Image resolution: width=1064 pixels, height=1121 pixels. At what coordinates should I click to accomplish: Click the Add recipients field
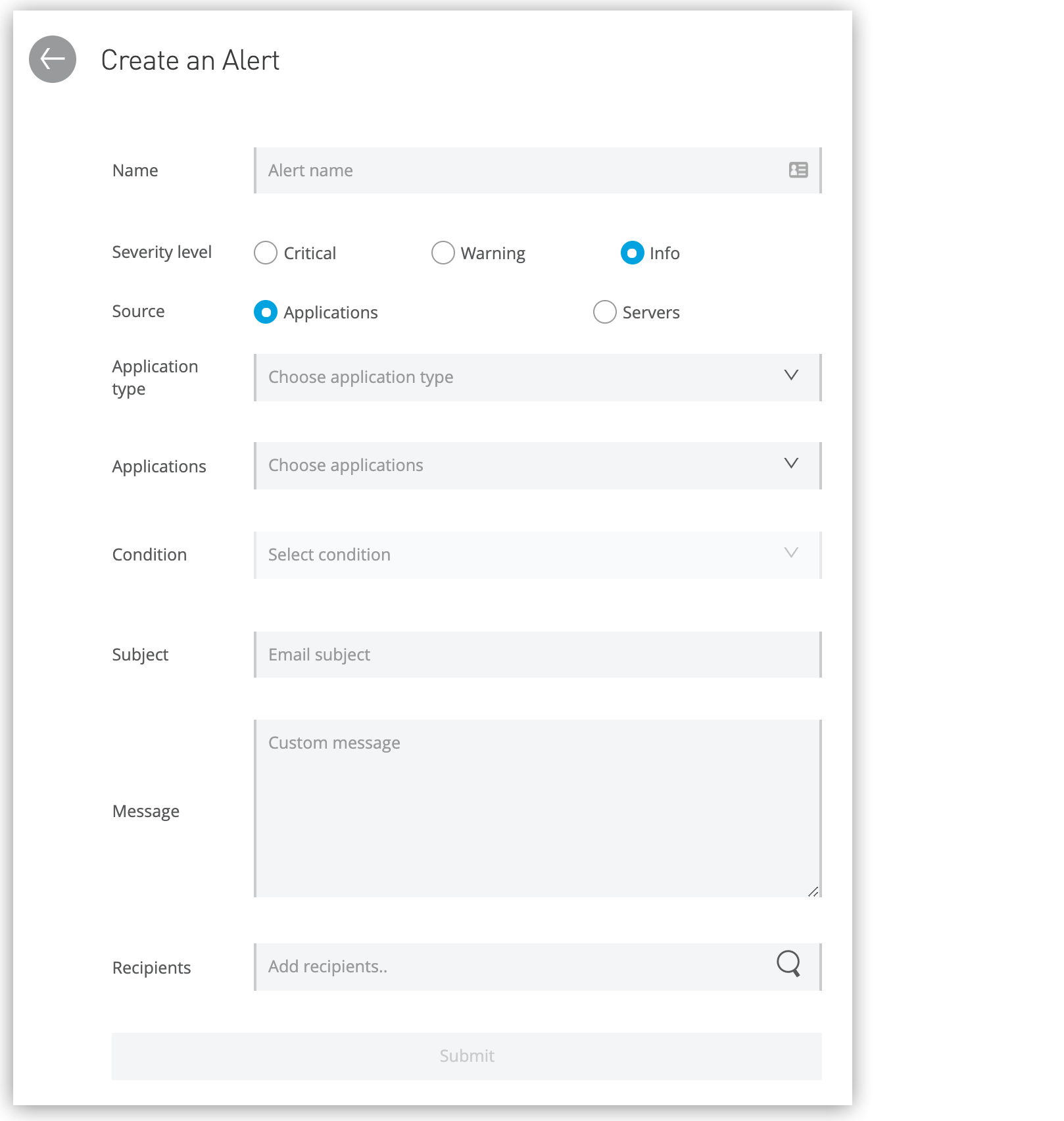tap(460, 966)
